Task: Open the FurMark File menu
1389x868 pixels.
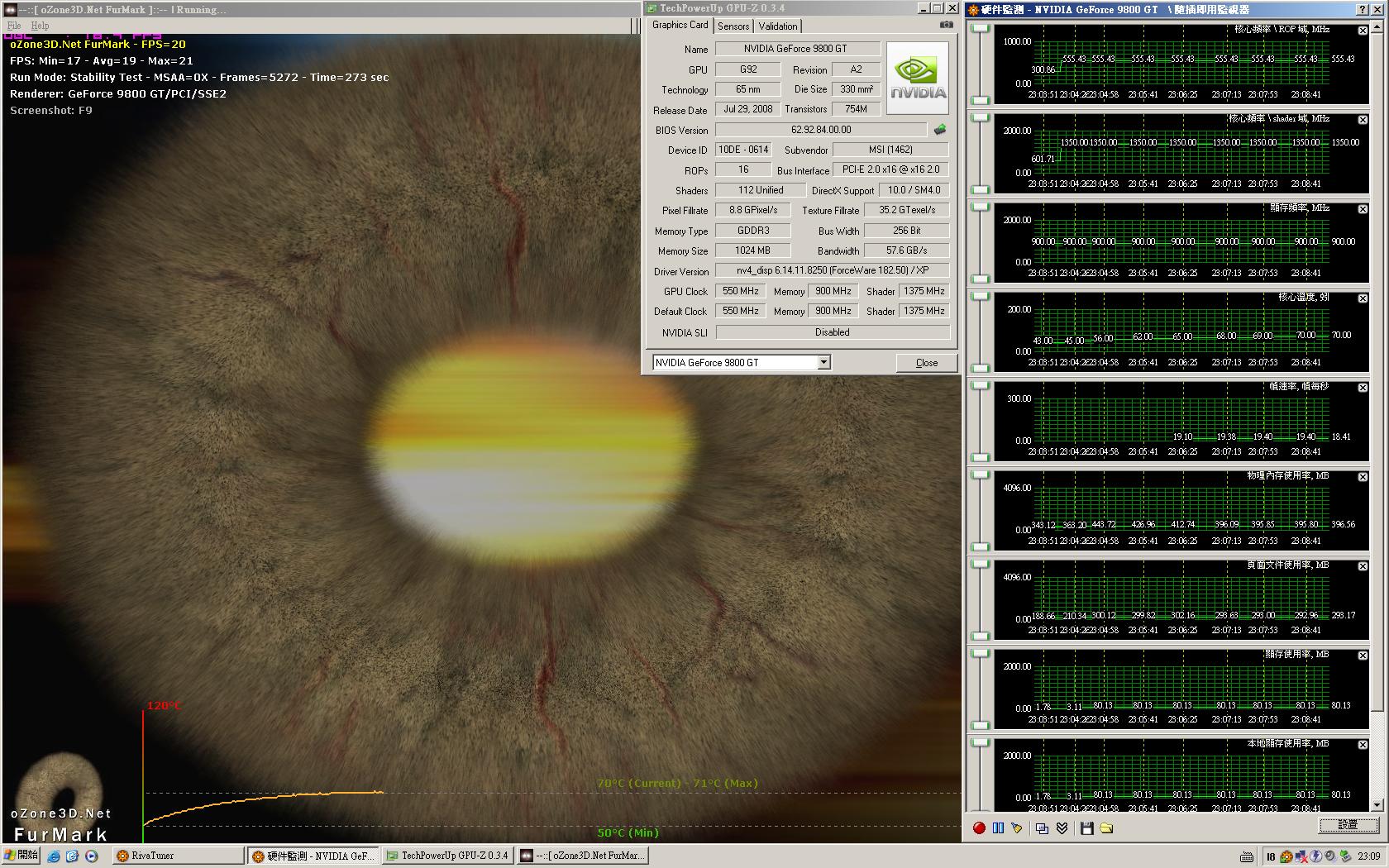Action: pos(14,26)
